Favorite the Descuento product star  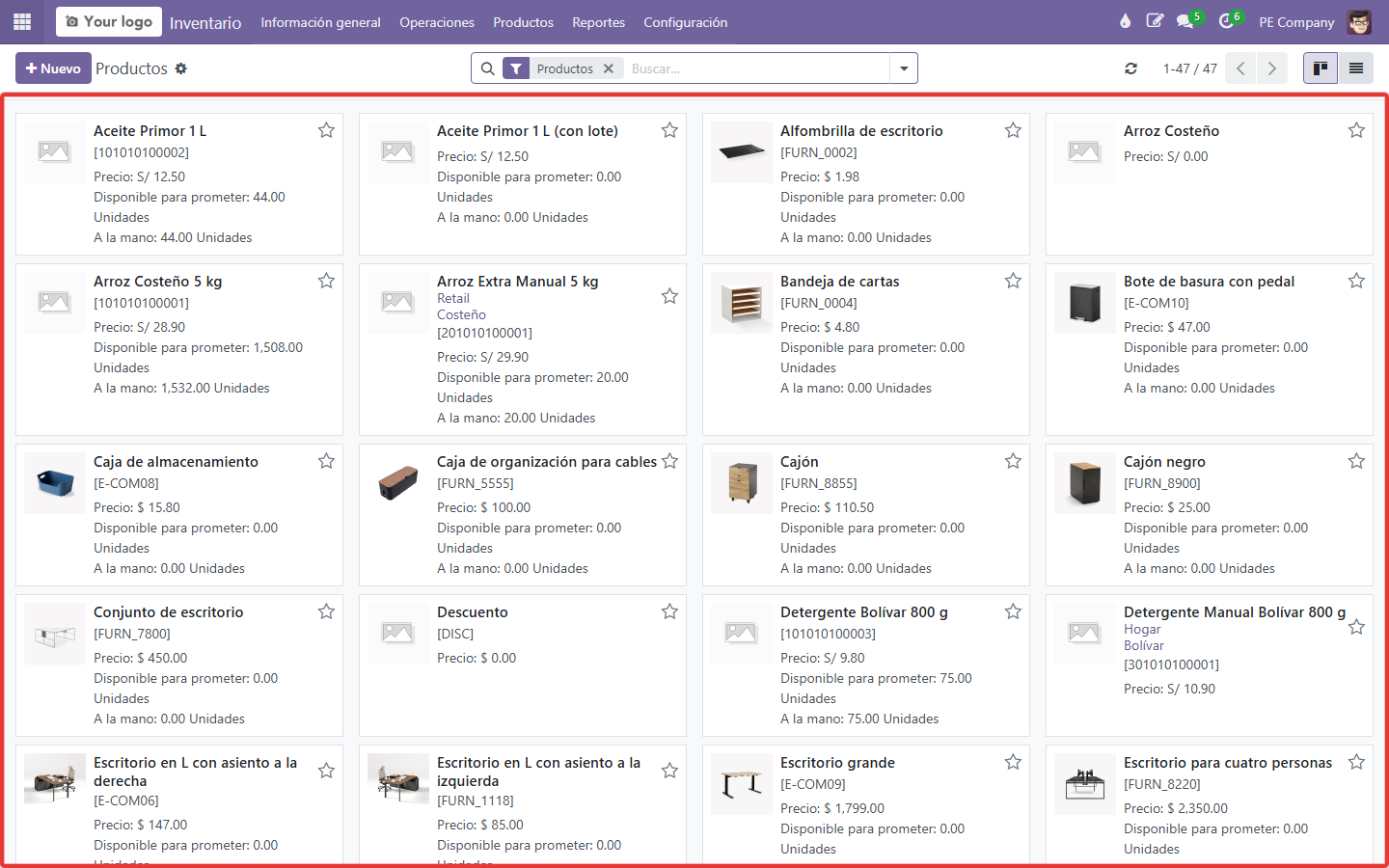coord(669,611)
